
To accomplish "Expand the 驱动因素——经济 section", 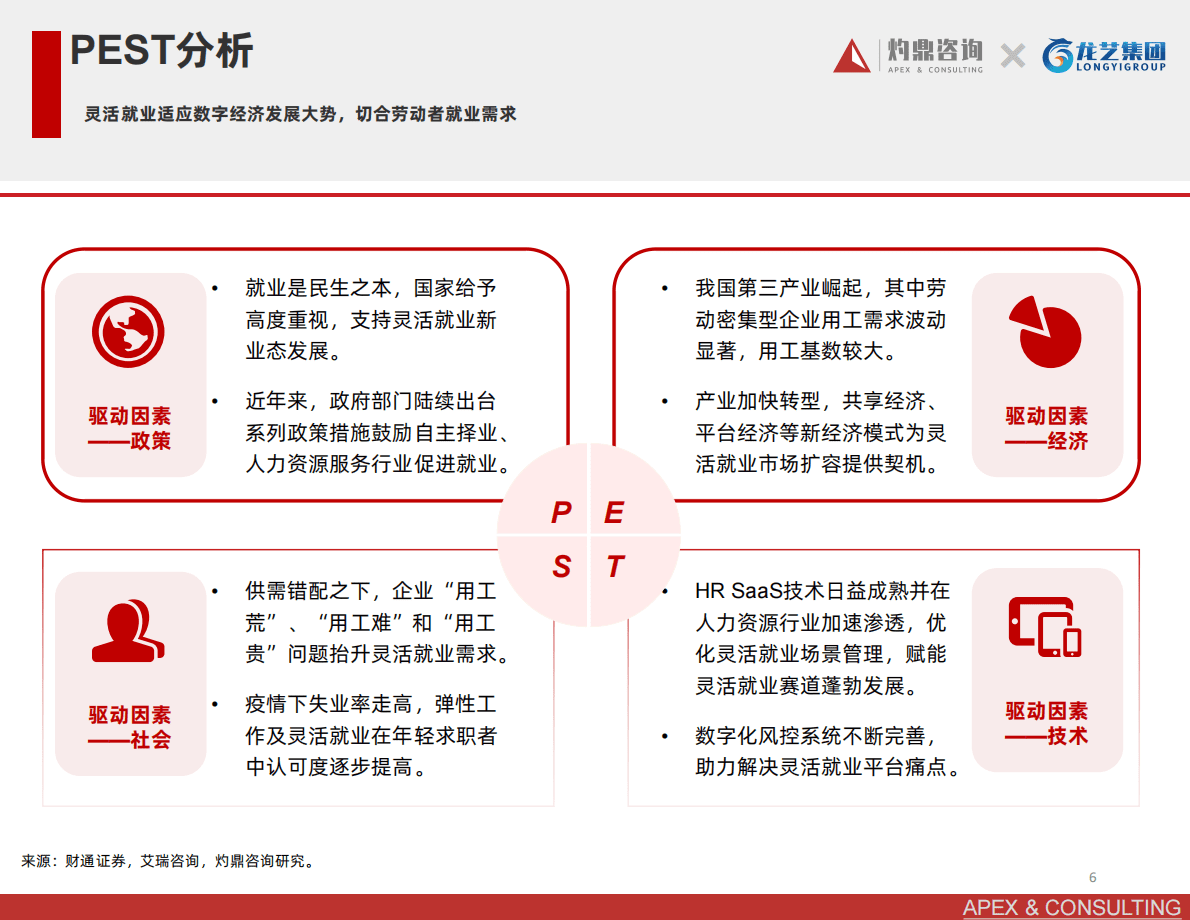I will pyautogui.click(x=1047, y=425).
